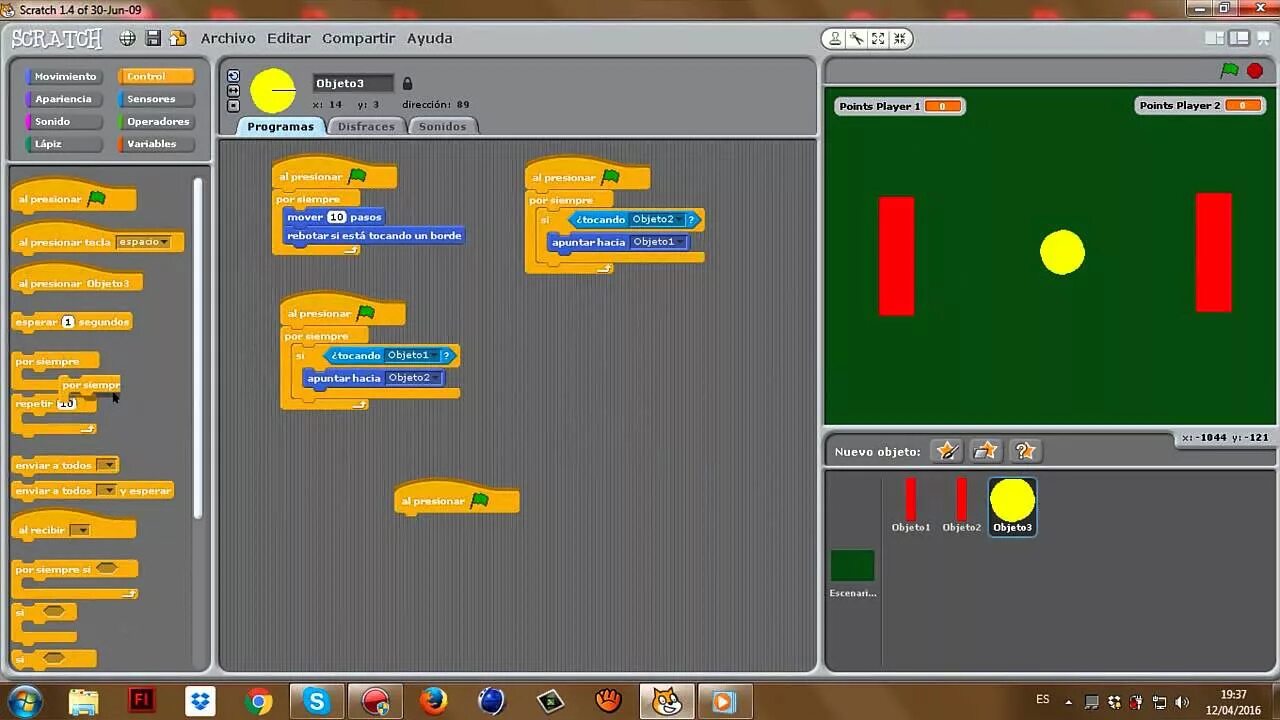The width and height of the screenshot is (1280, 720).
Task: Click the sprite name field Objeto3
Action: [353, 83]
